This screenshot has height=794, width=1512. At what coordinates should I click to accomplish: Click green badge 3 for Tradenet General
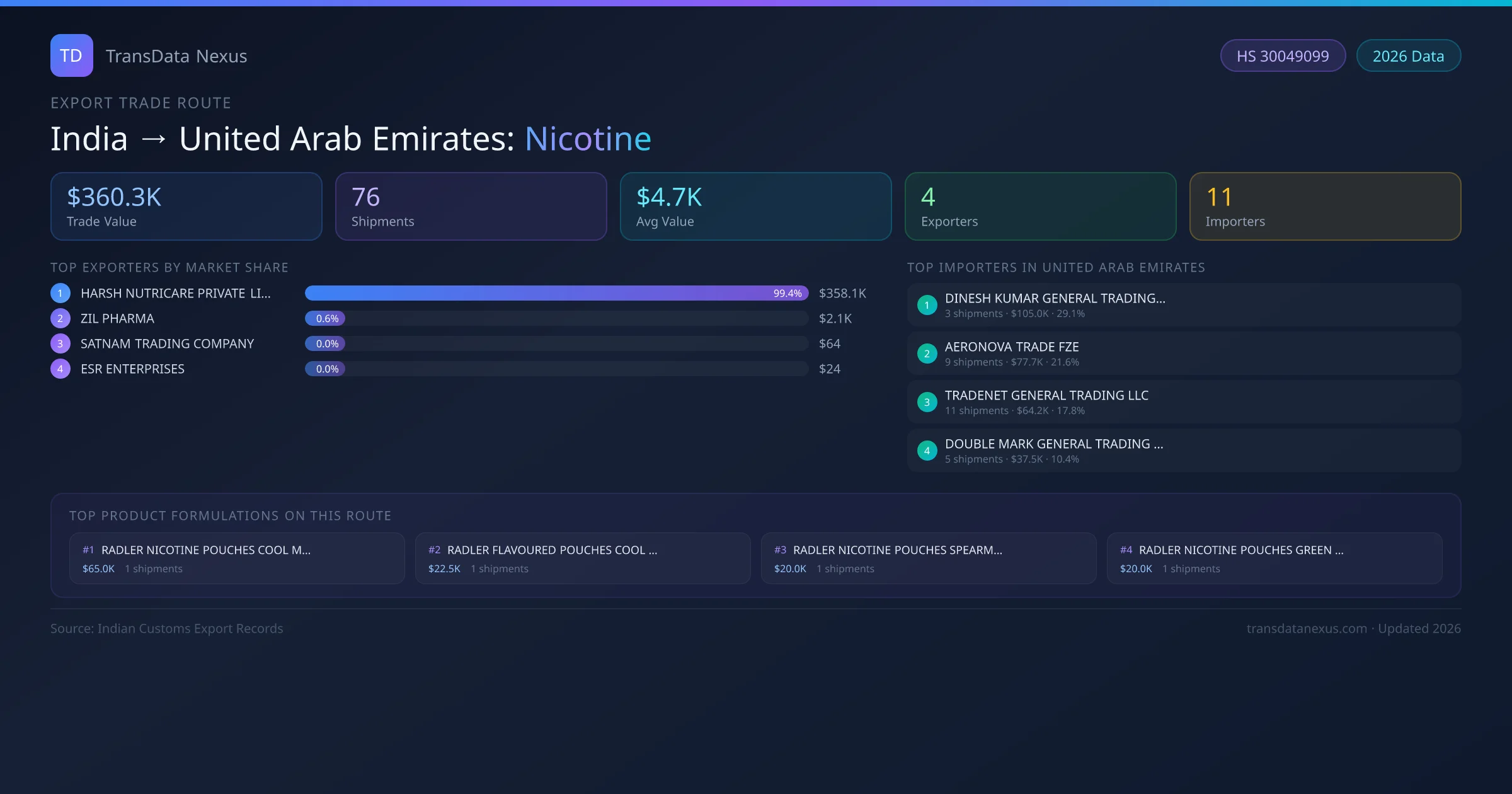(x=927, y=402)
